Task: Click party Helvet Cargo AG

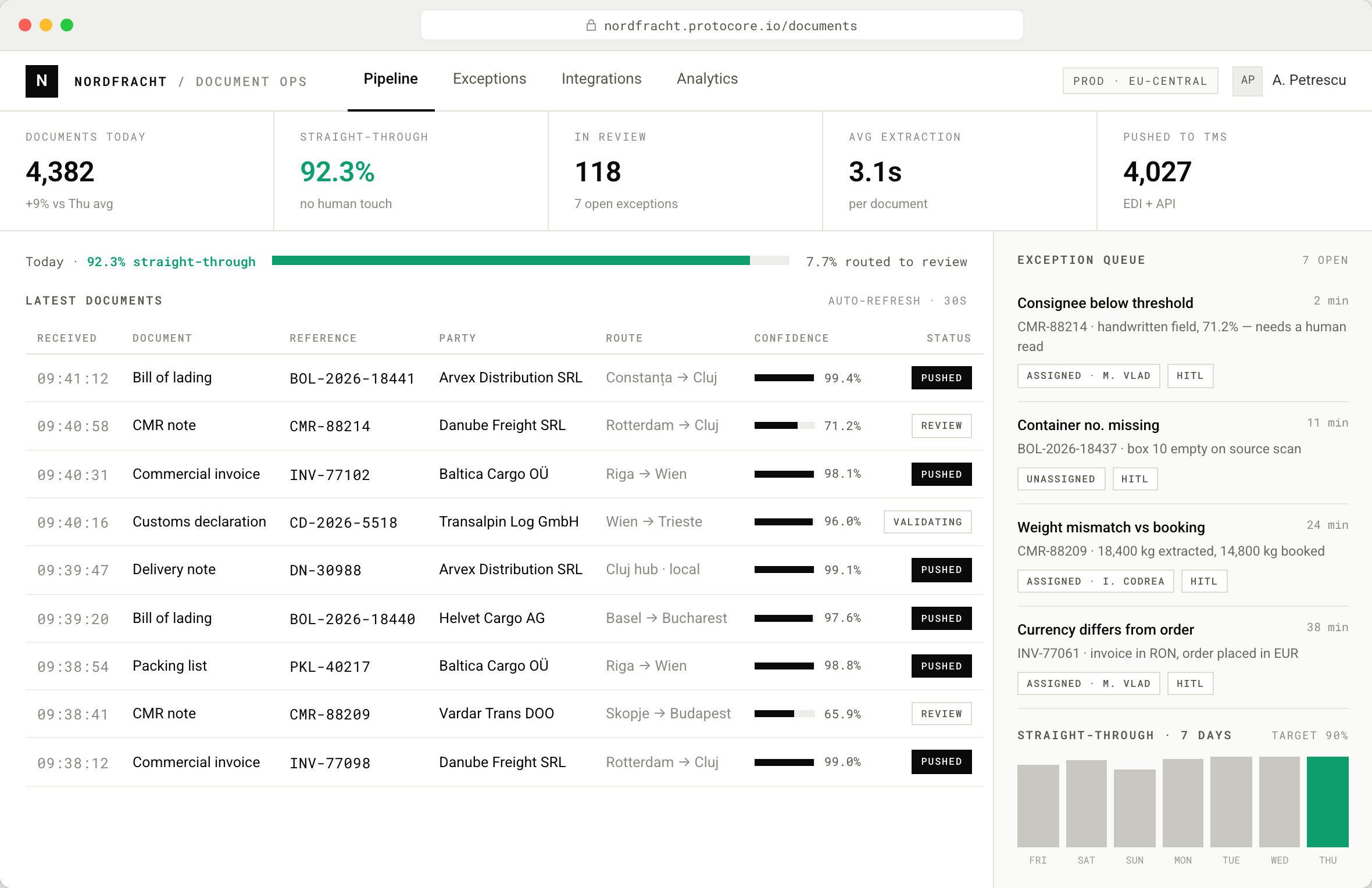Action: click(x=492, y=618)
